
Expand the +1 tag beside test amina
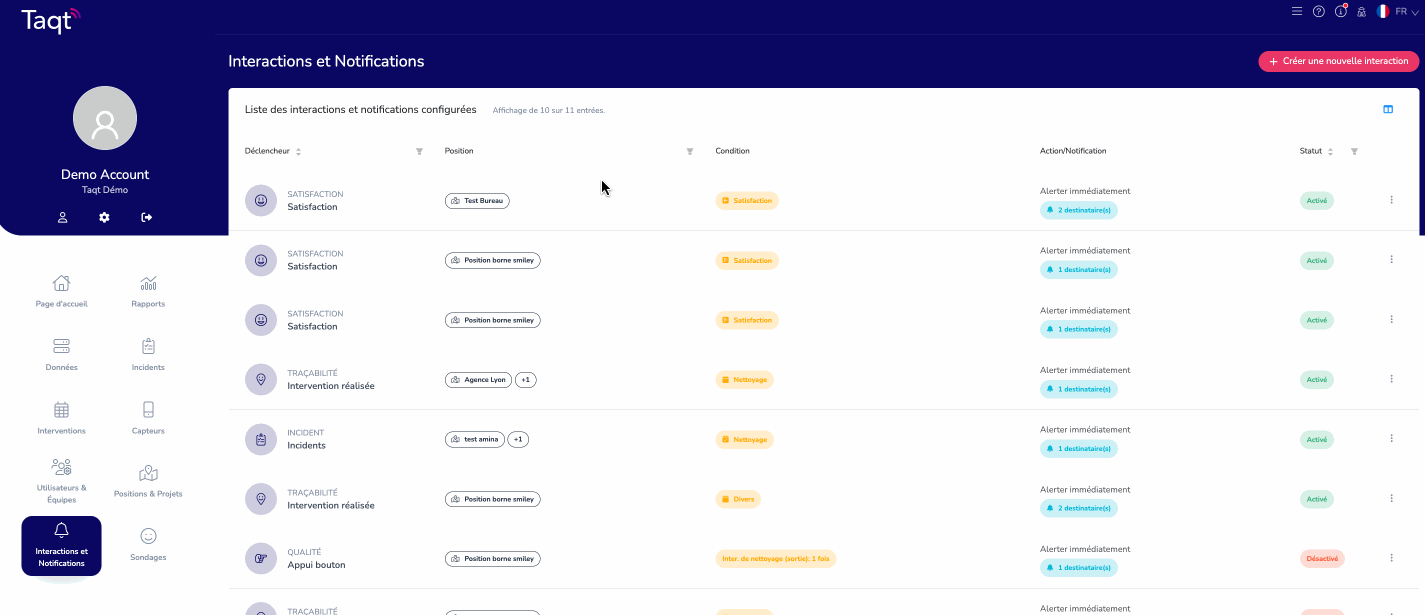(518, 439)
